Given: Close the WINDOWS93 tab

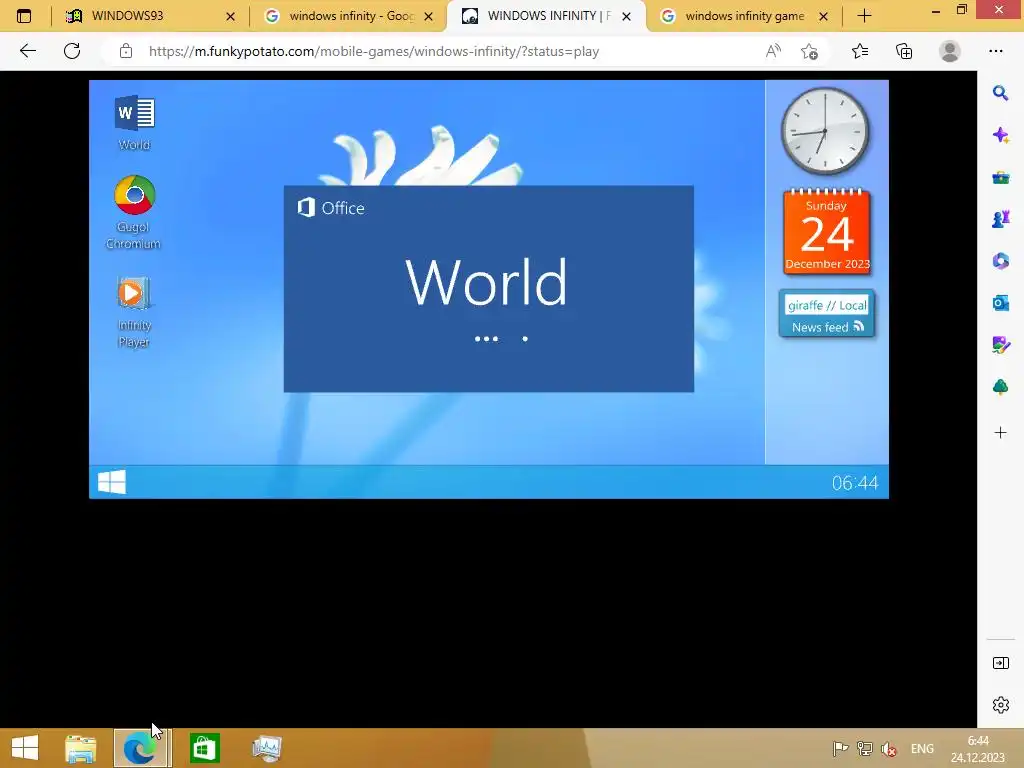Looking at the screenshot, I should (230, 16).
